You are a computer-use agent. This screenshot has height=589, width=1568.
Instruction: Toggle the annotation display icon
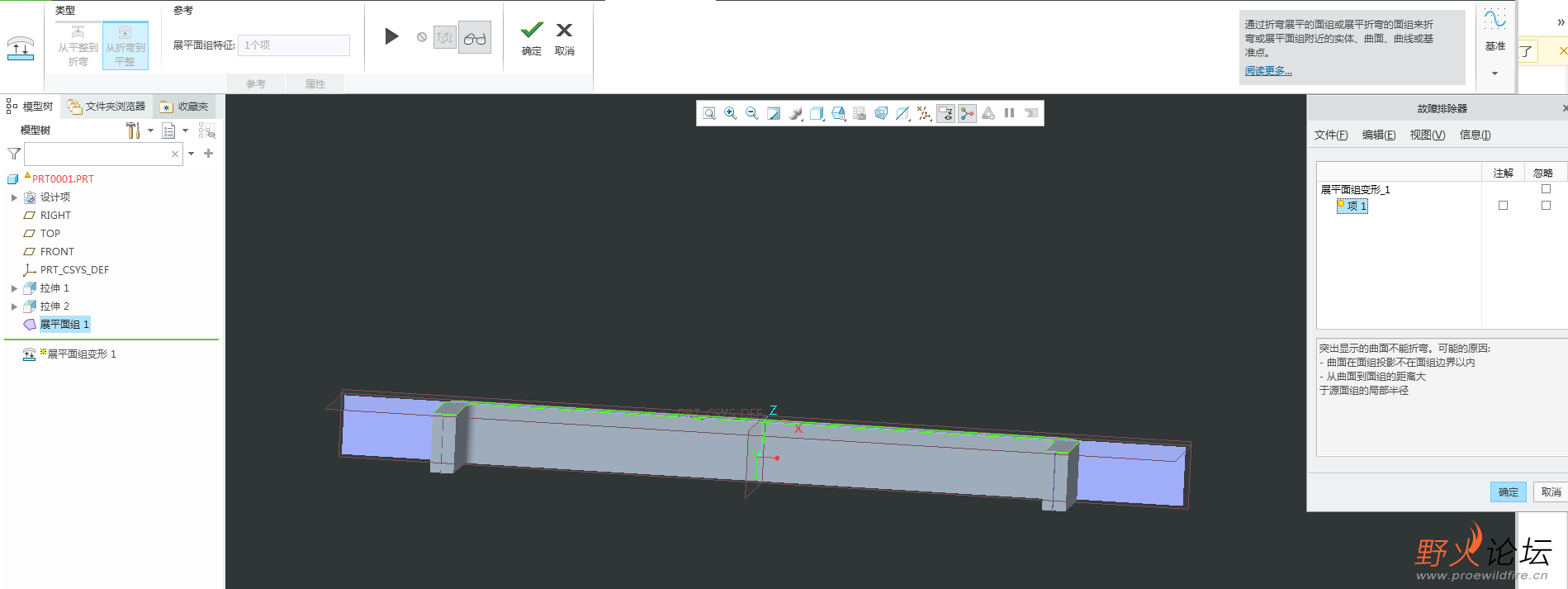click(x=945, y=113)
